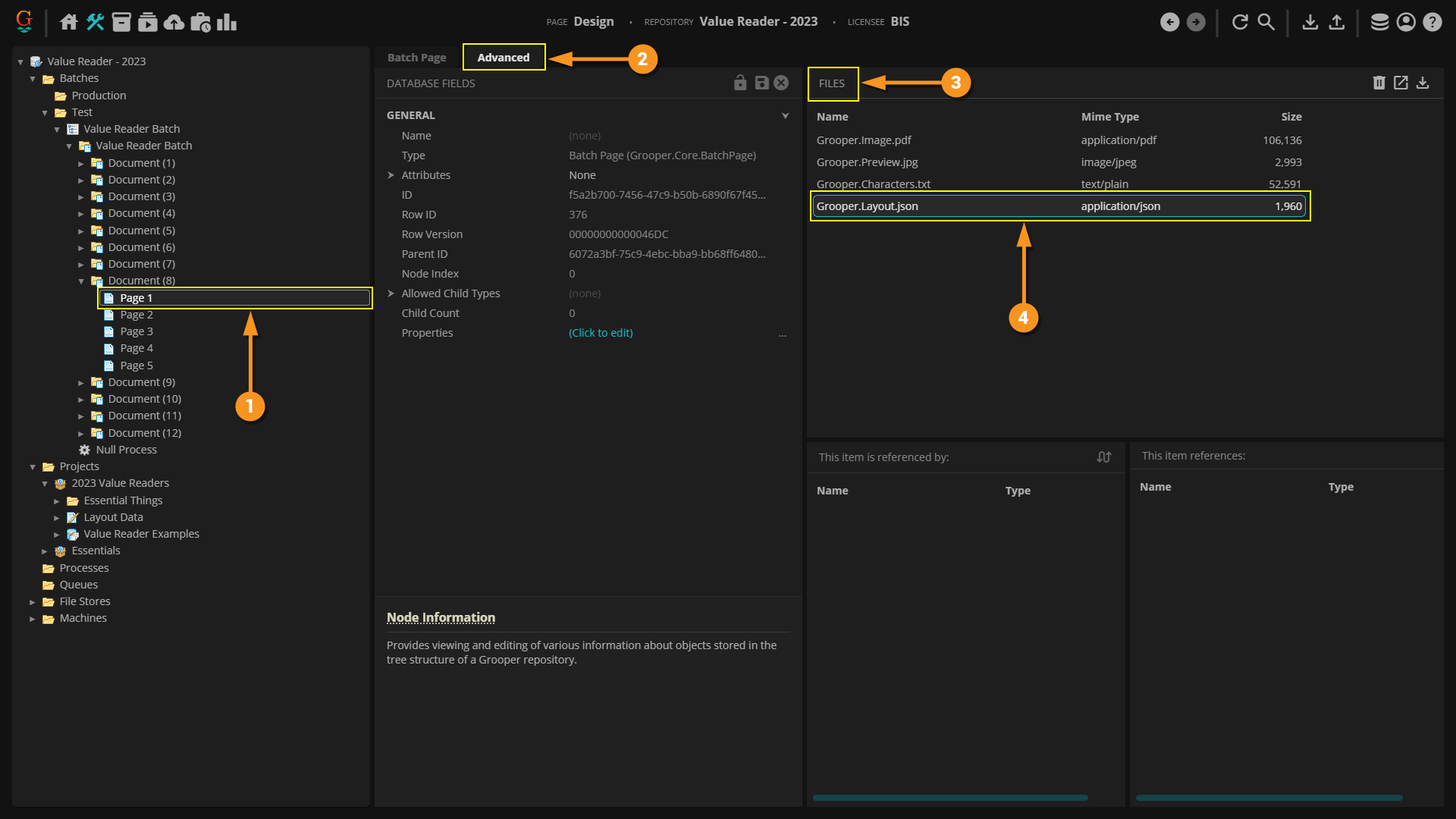Expand Document (9) in the tree
The width and height of the screenshot is (1456, 819).
coord(81,383)
